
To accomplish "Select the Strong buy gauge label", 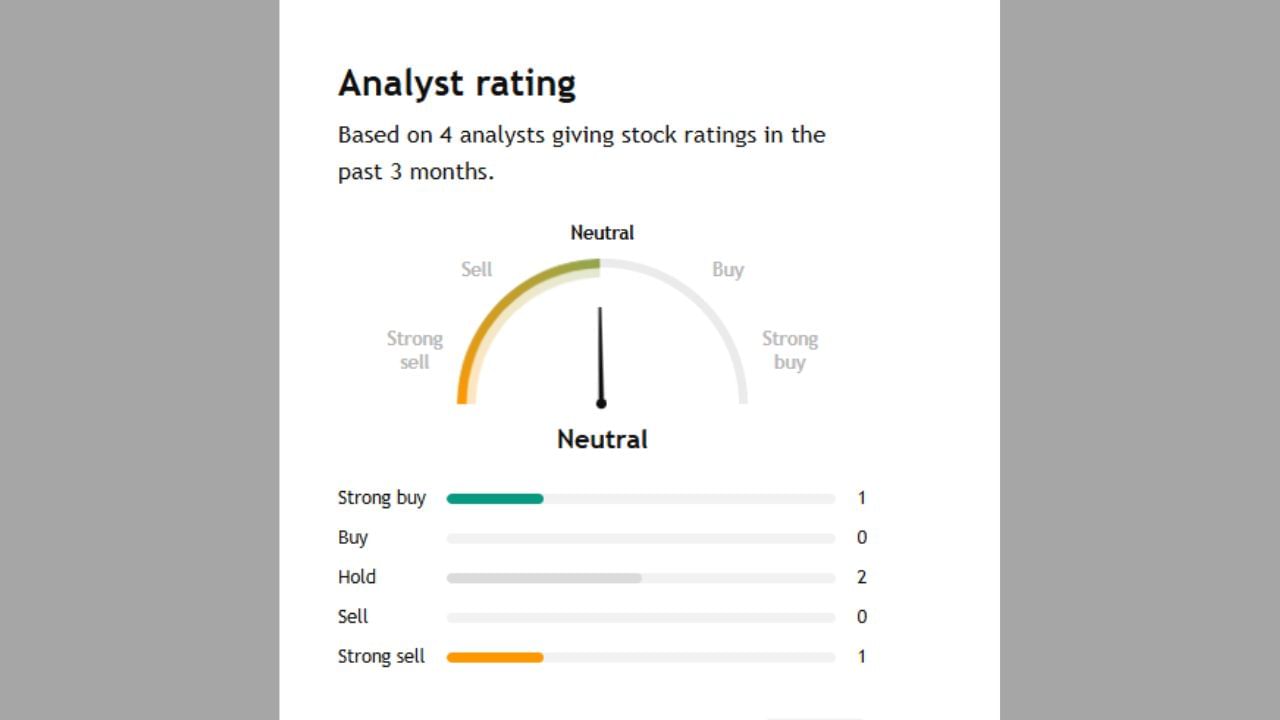I will (789, 350).
